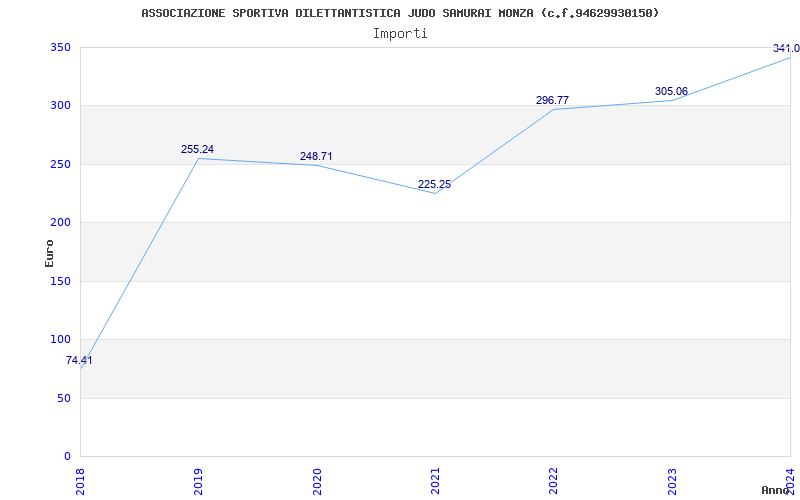
Task: Click the 250 y-axis value
Action: 60,165
